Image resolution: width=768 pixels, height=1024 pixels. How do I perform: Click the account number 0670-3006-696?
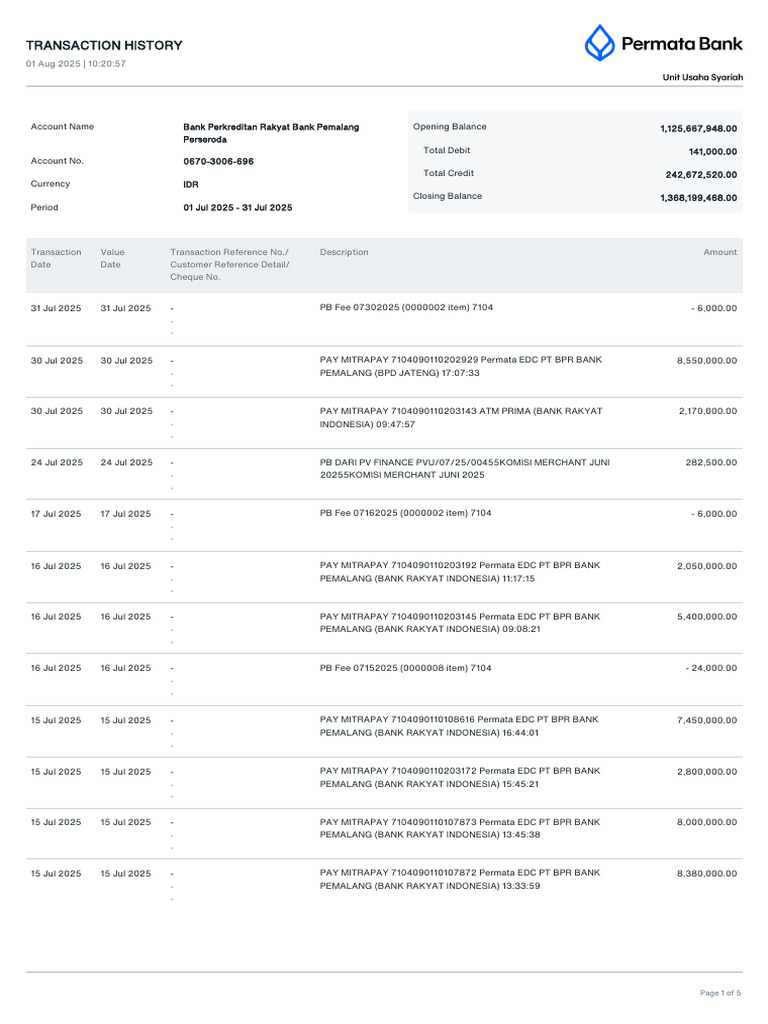(218, 161)
